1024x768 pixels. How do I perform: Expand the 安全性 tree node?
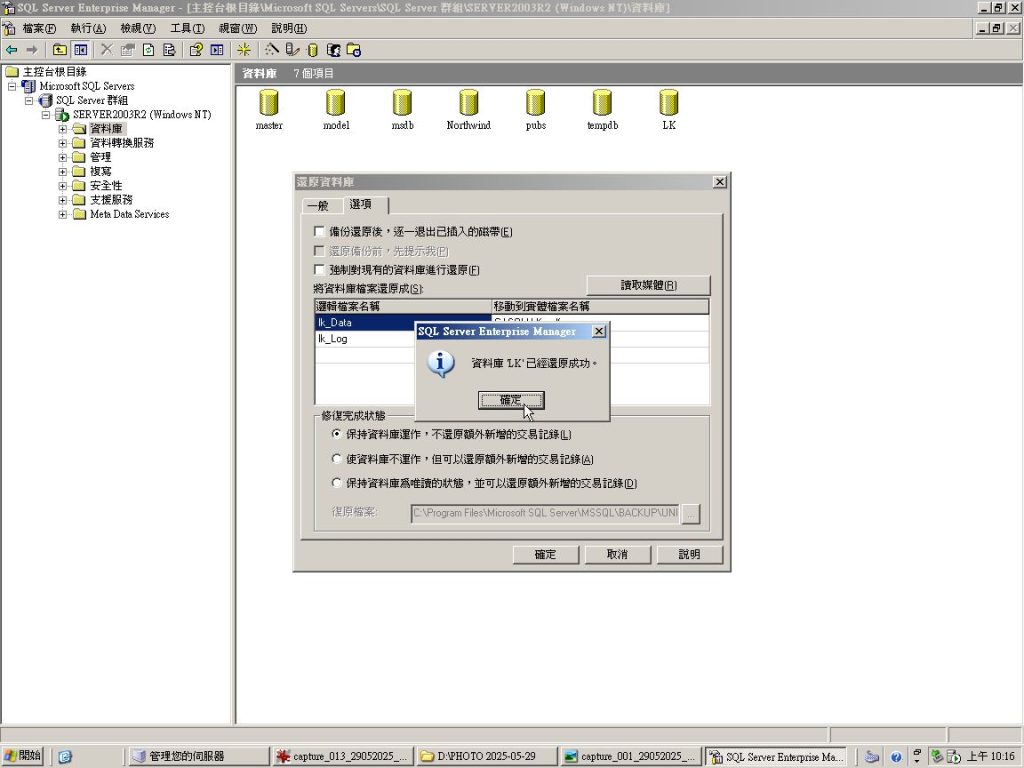63,186
